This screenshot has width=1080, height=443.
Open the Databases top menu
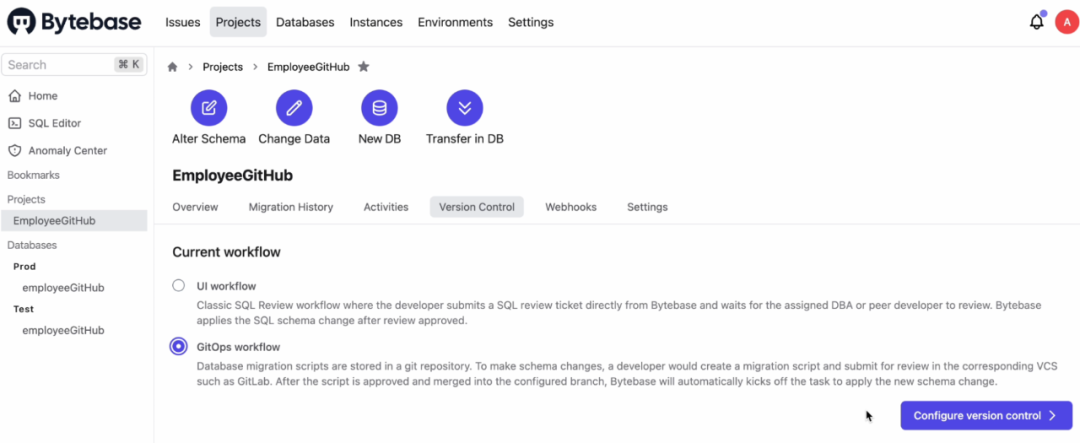[x=305, y=22]
